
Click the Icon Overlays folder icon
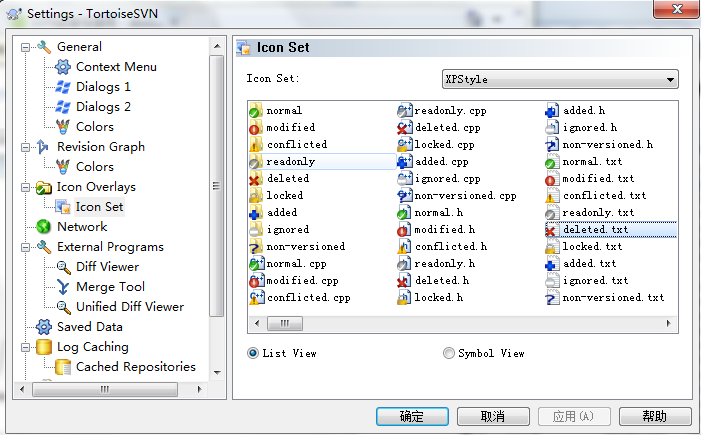pyautogui.click(x=44, y=187)
